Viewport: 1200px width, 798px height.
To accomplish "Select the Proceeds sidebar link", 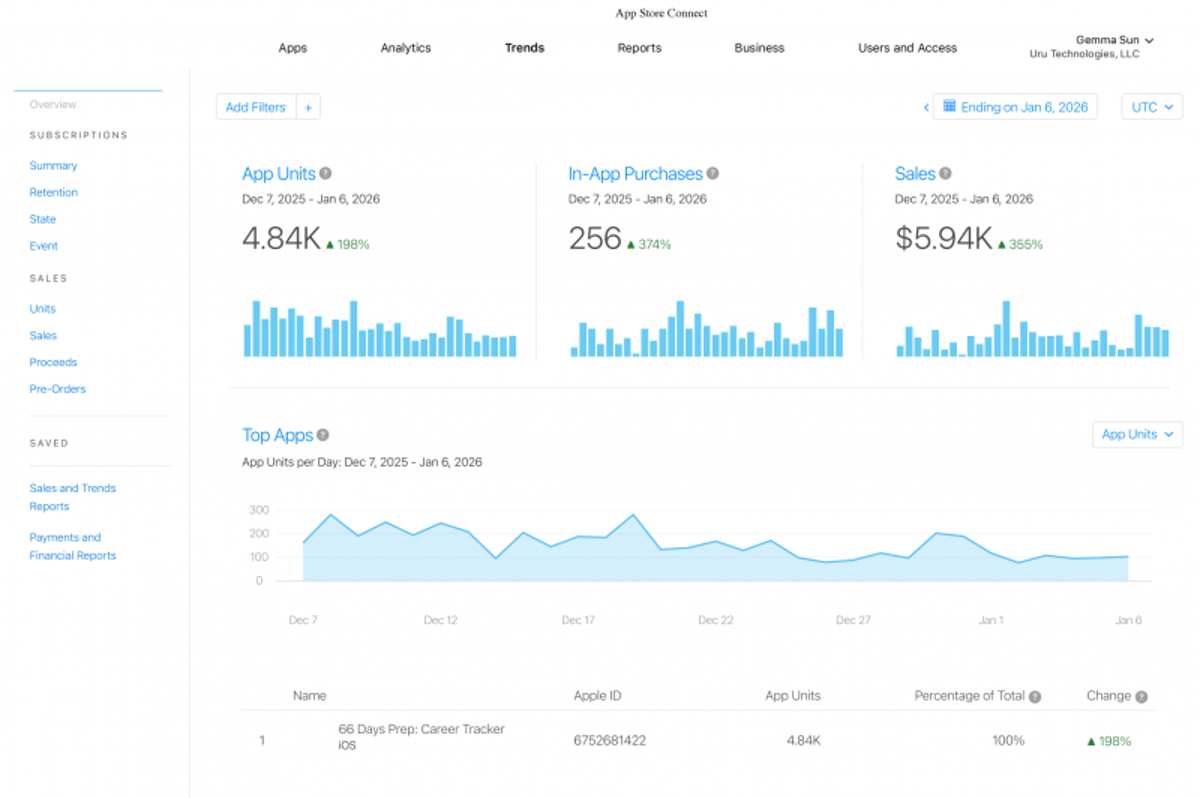I will (53, 362).
